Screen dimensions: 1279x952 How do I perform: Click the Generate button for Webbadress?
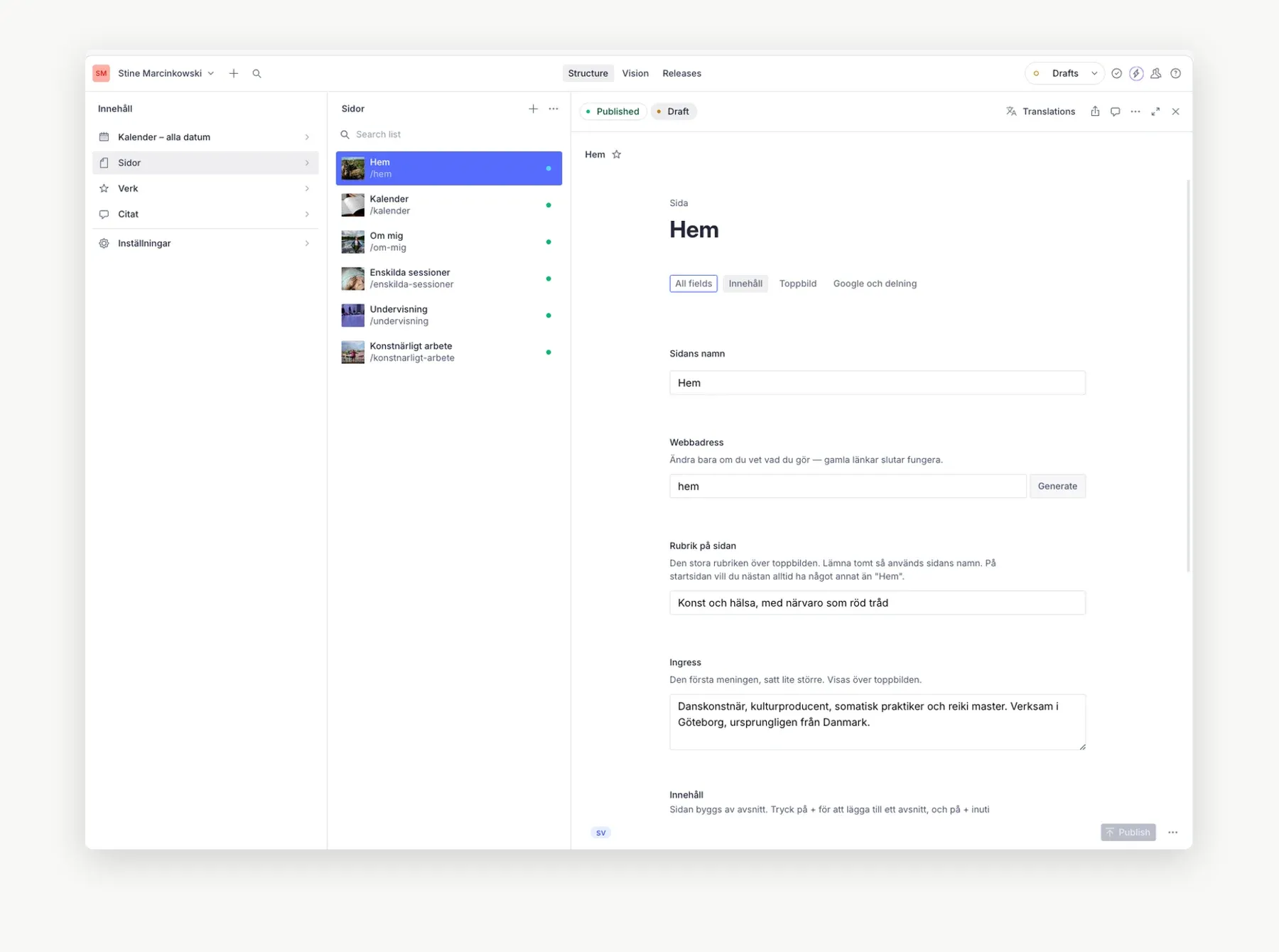tap(1057, 486)
